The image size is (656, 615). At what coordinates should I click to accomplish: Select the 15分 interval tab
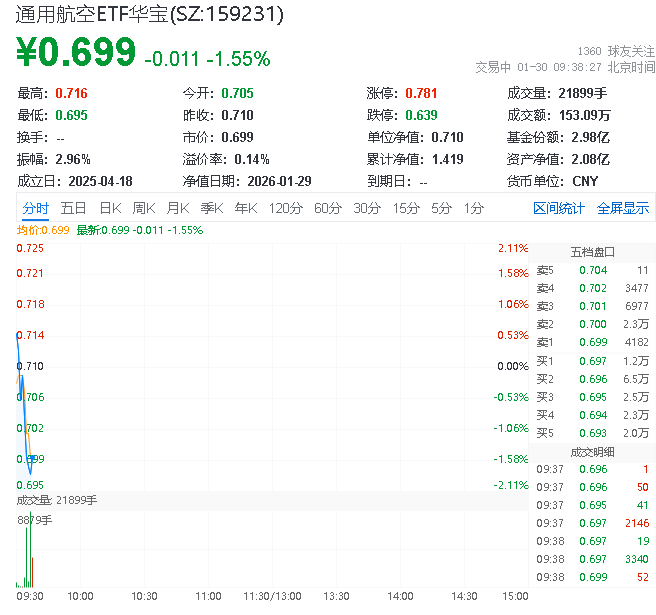(x=406, y=208)
